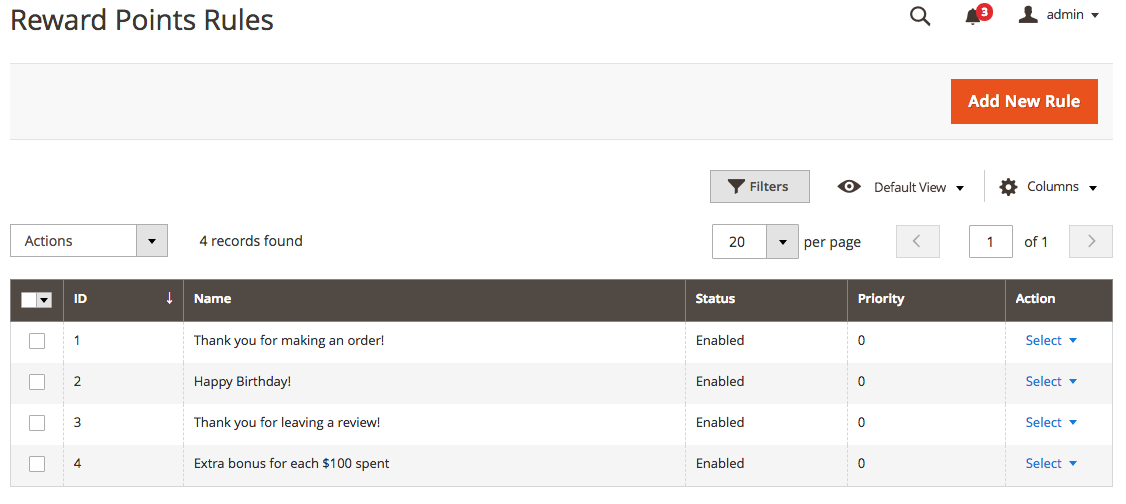
Task: Toggle the select-all header checkbox
Action: coord(29,300)
